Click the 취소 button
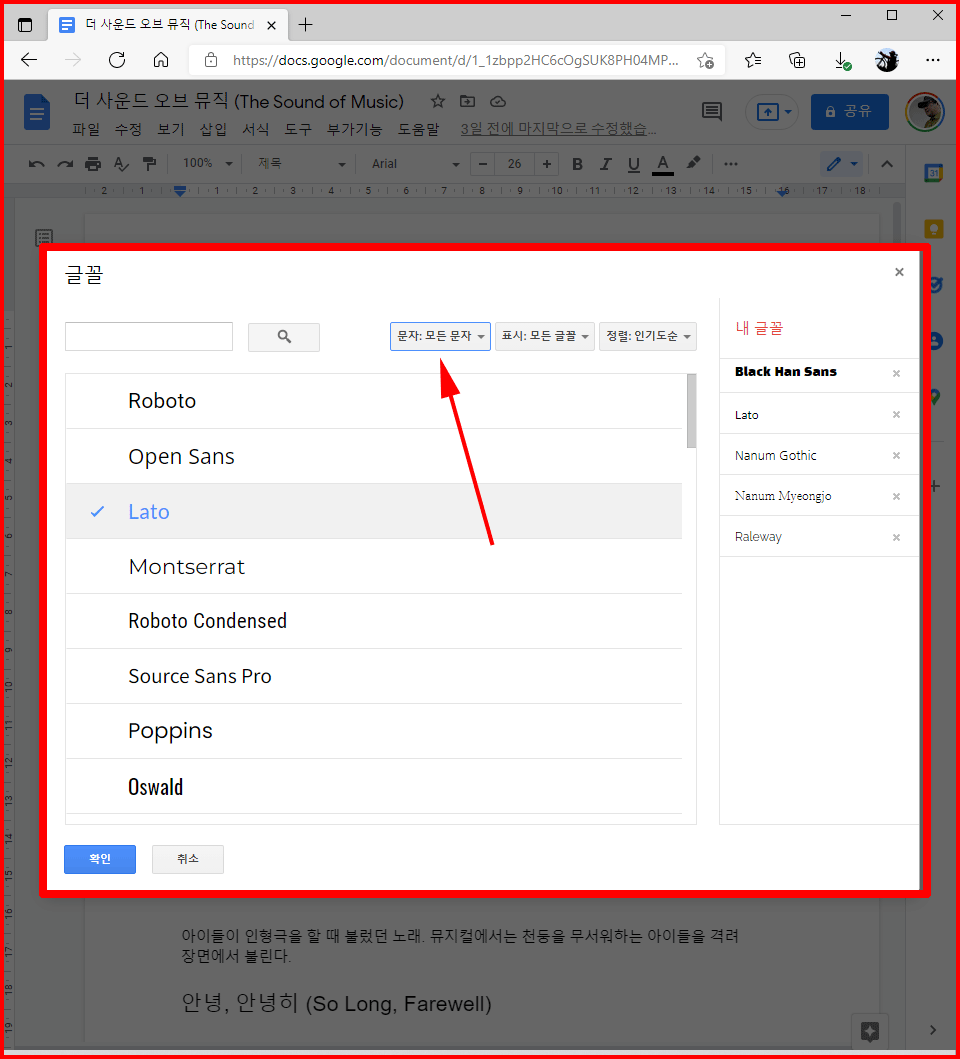Image resolution: width=960 pixels, height=1059 pixels. coord(188,859)
